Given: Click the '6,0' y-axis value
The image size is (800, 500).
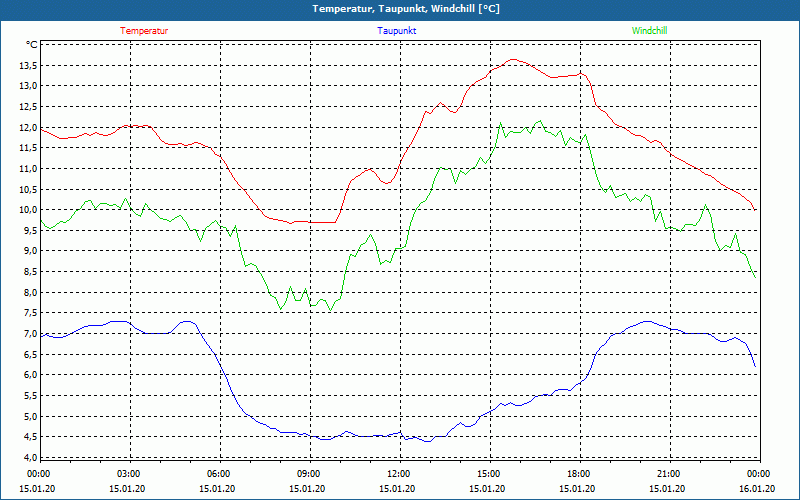Looking at the screenshot, I should (31, 374).
